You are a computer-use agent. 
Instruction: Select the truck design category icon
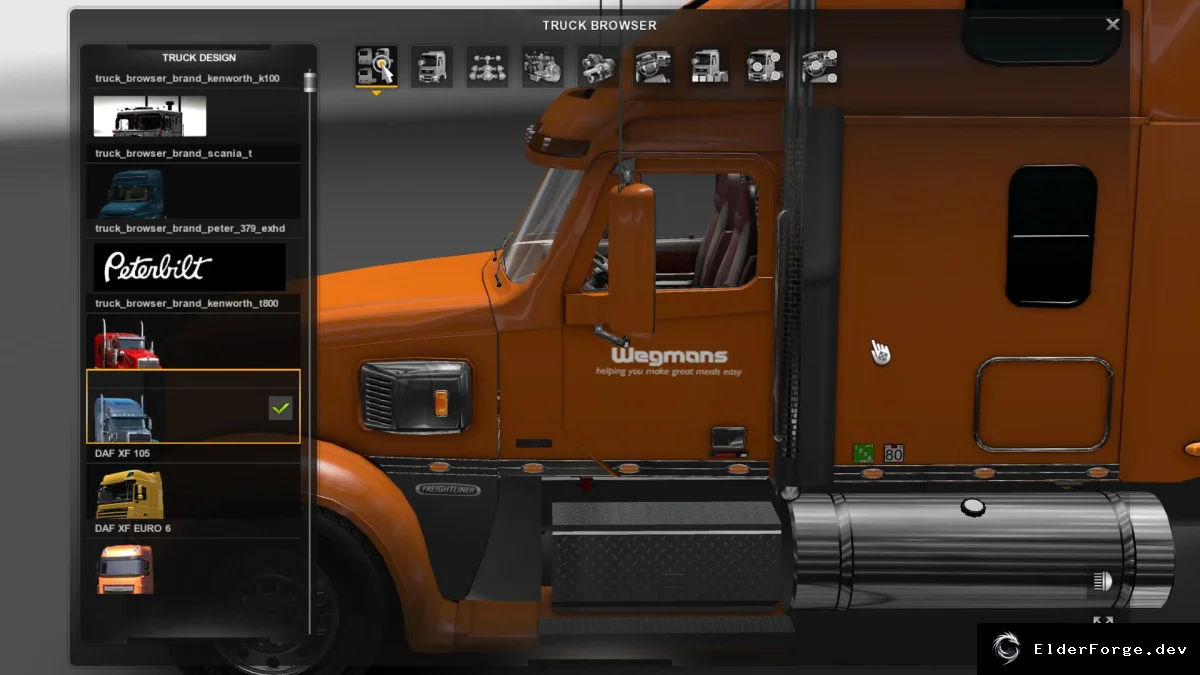376,66
